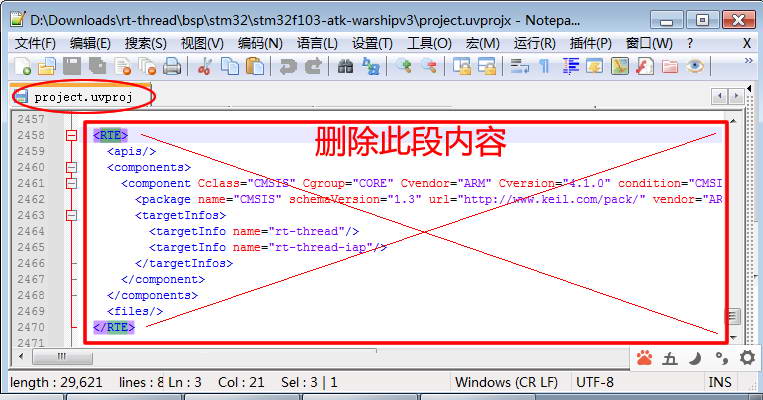Click the Save file toolbar icon
The height and width of the screenshot is (400, 763).
tap(71, 66)
